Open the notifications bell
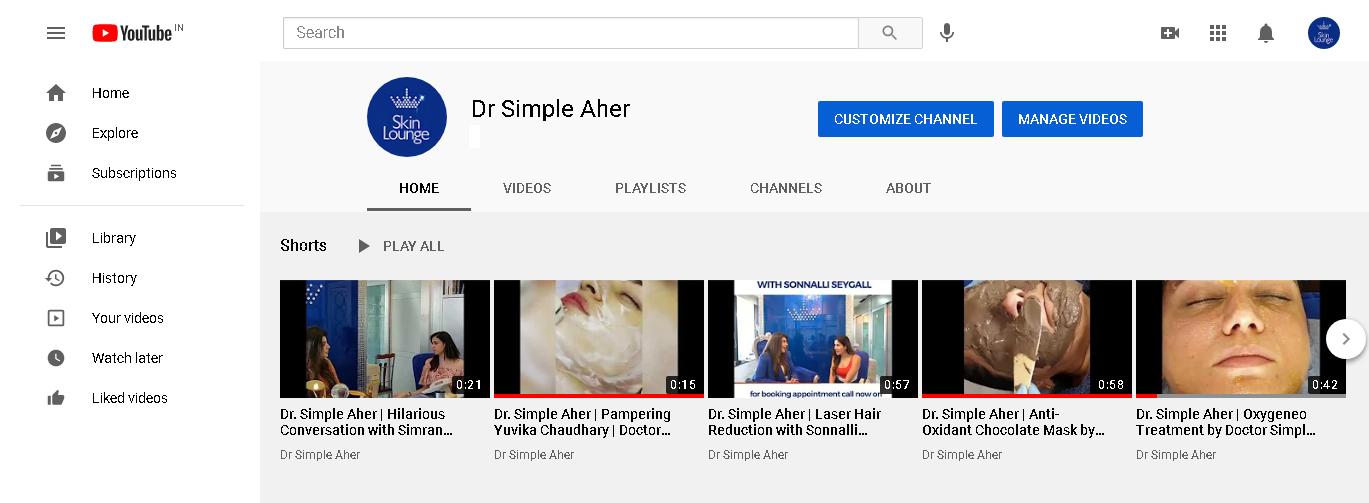Screen dimensions: 1369x503 click(x=1266, y=33)
